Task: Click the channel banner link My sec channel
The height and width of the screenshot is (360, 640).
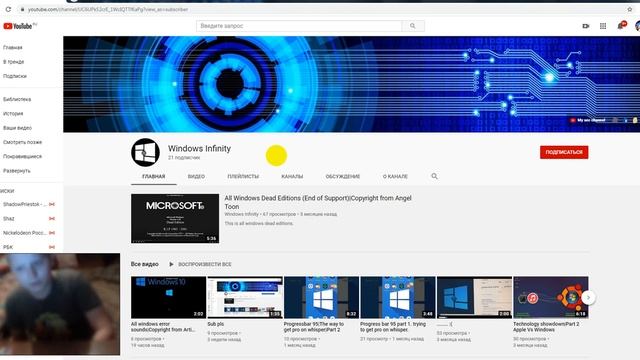Action: click(x=588, y=120)
